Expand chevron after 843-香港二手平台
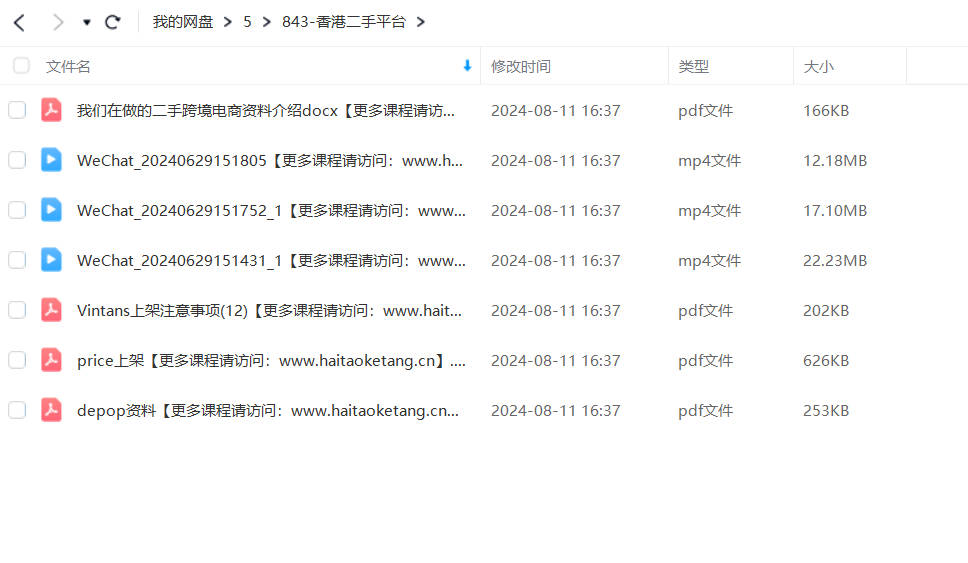The width and height of the screenshot is (968, 563). pos(421,22)
